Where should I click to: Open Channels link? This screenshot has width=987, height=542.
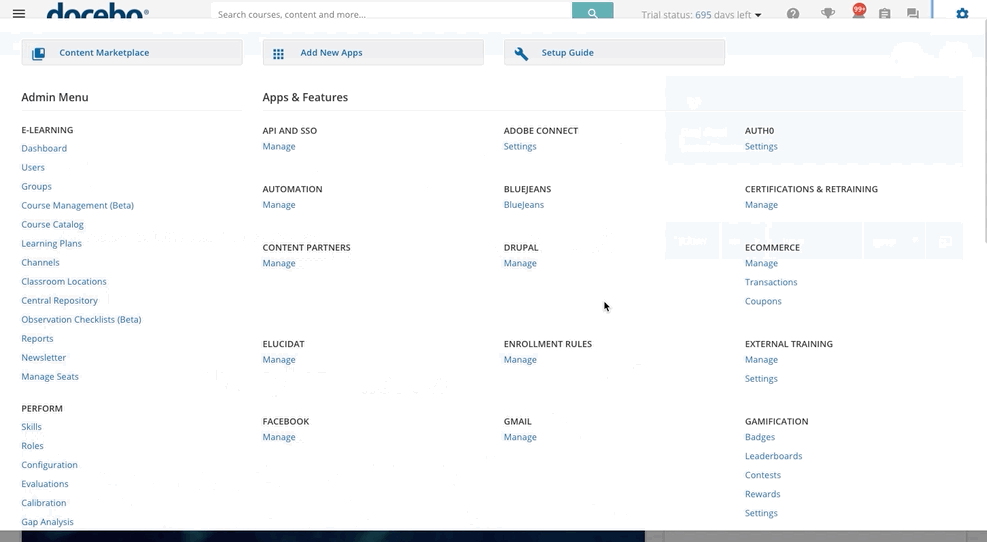(x=40, y=263)
